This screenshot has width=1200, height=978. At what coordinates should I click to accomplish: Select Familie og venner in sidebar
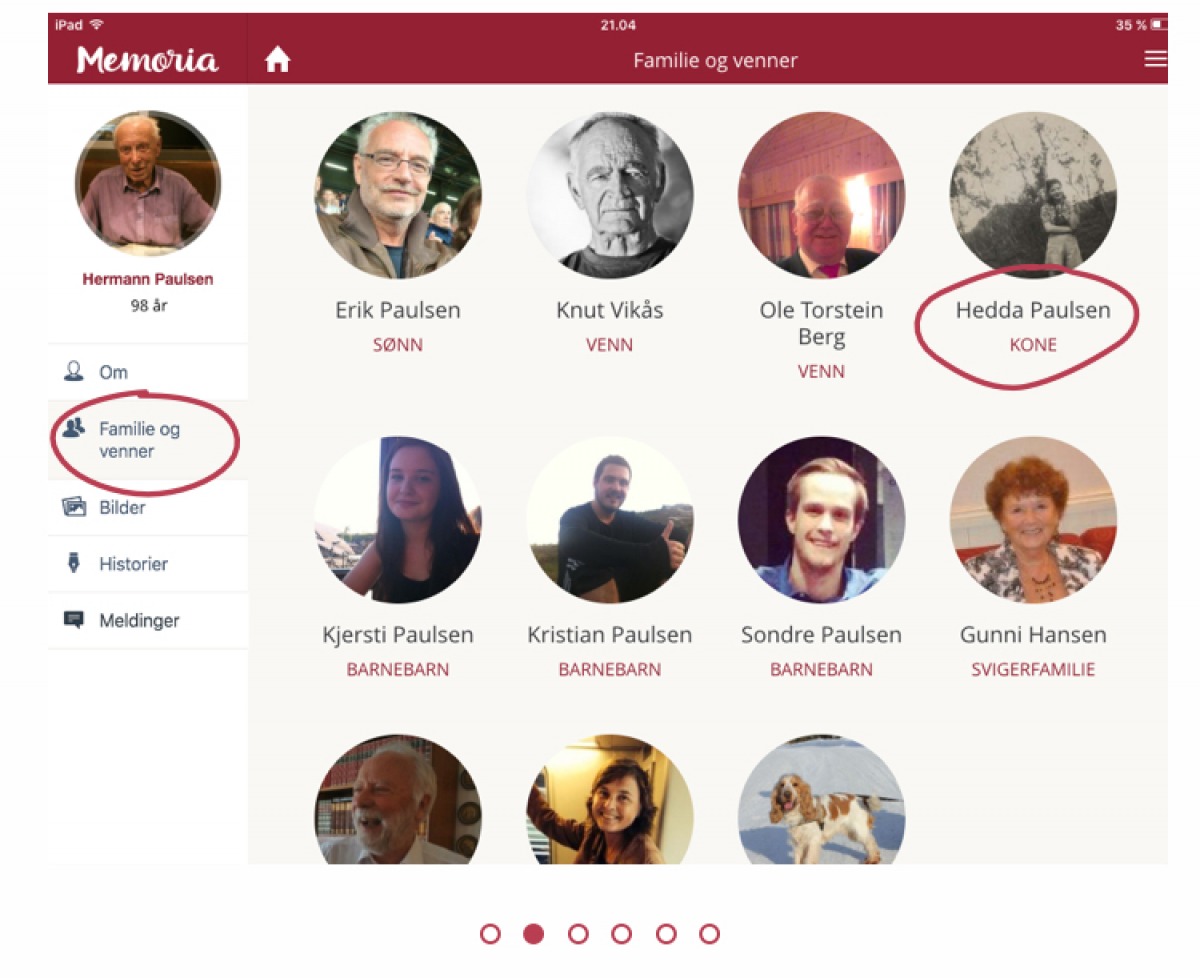[x=148, y=440]
